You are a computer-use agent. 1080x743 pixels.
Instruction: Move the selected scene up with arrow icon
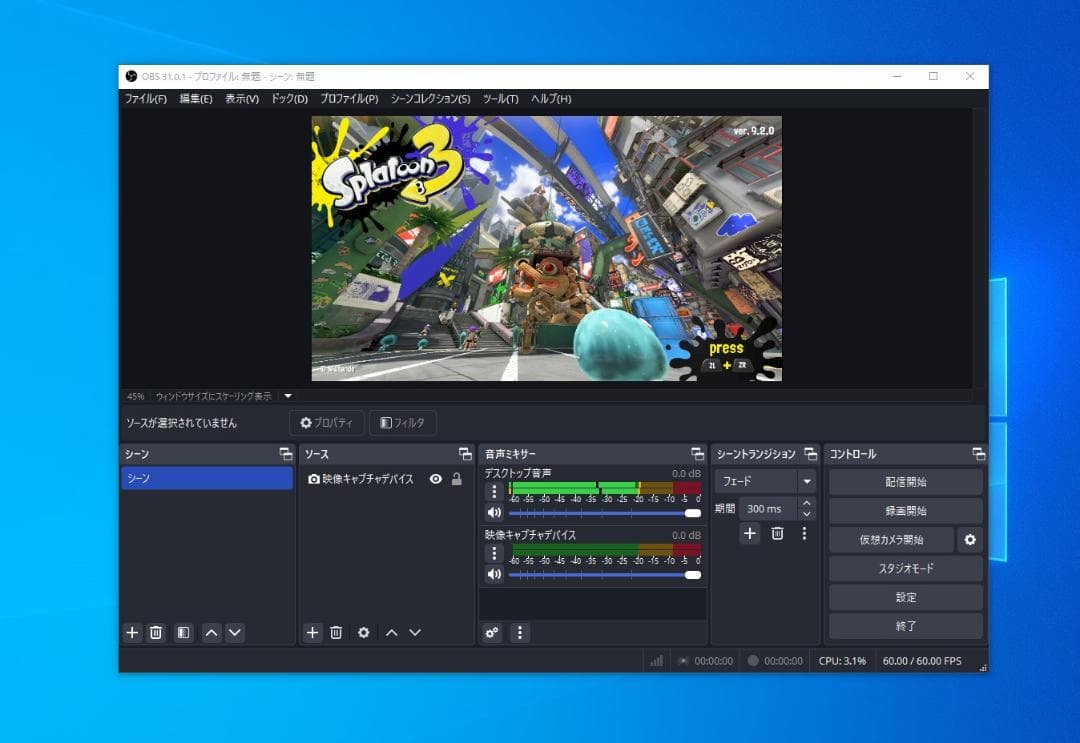click(x=211, y=632)
